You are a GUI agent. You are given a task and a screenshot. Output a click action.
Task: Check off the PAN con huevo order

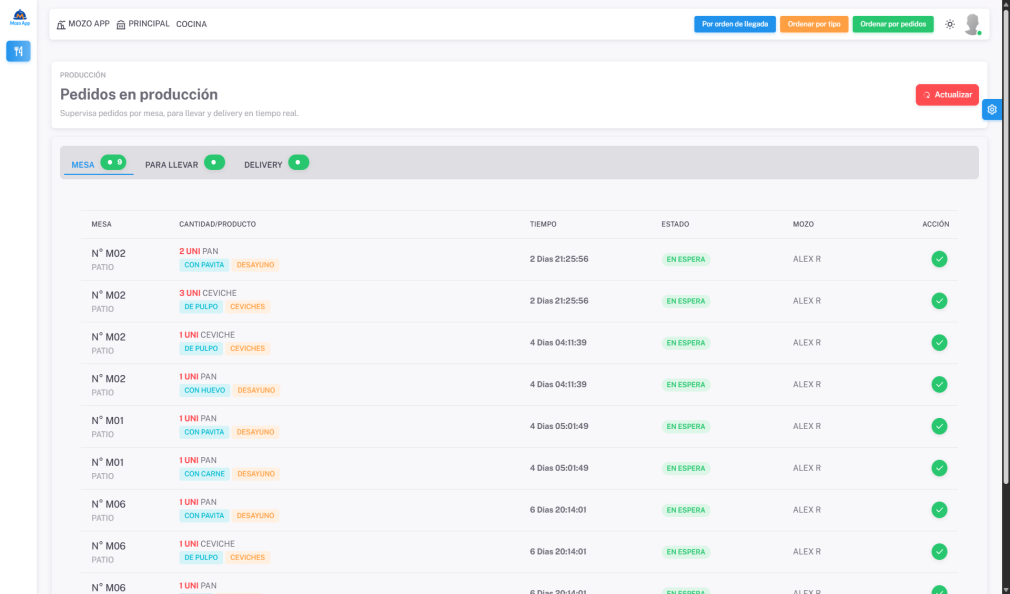939,384
